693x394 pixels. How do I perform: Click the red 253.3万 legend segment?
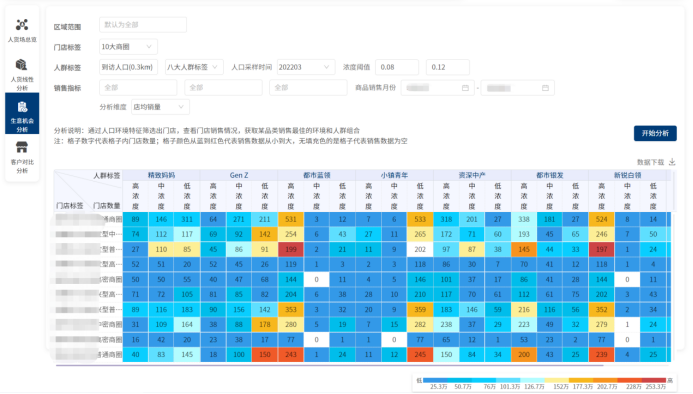pos(654,380)
